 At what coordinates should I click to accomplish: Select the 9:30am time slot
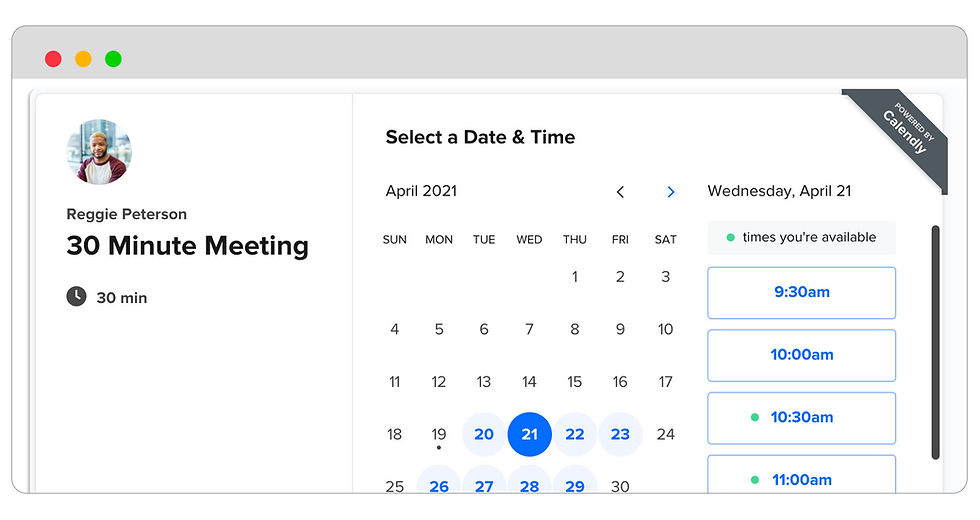coord(801,292)
